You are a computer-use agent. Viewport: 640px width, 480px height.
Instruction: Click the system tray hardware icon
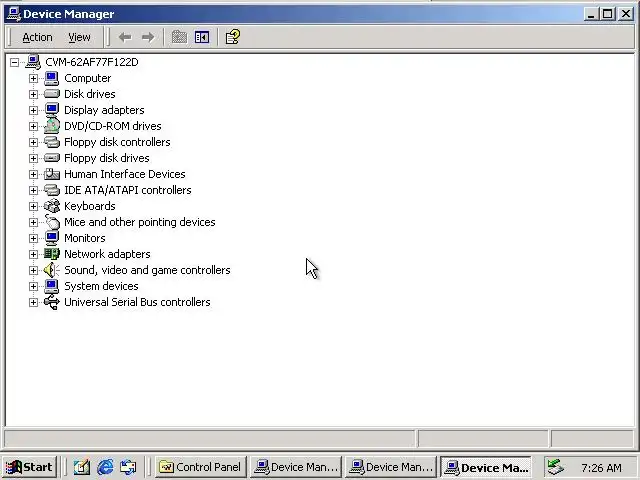click(555, 467)
